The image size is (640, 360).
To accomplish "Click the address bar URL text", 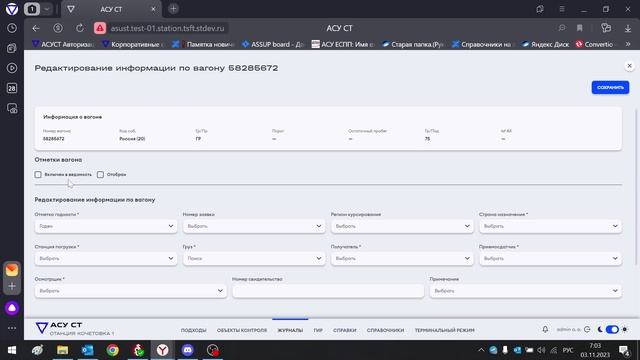I will click(x=167, y=28).
